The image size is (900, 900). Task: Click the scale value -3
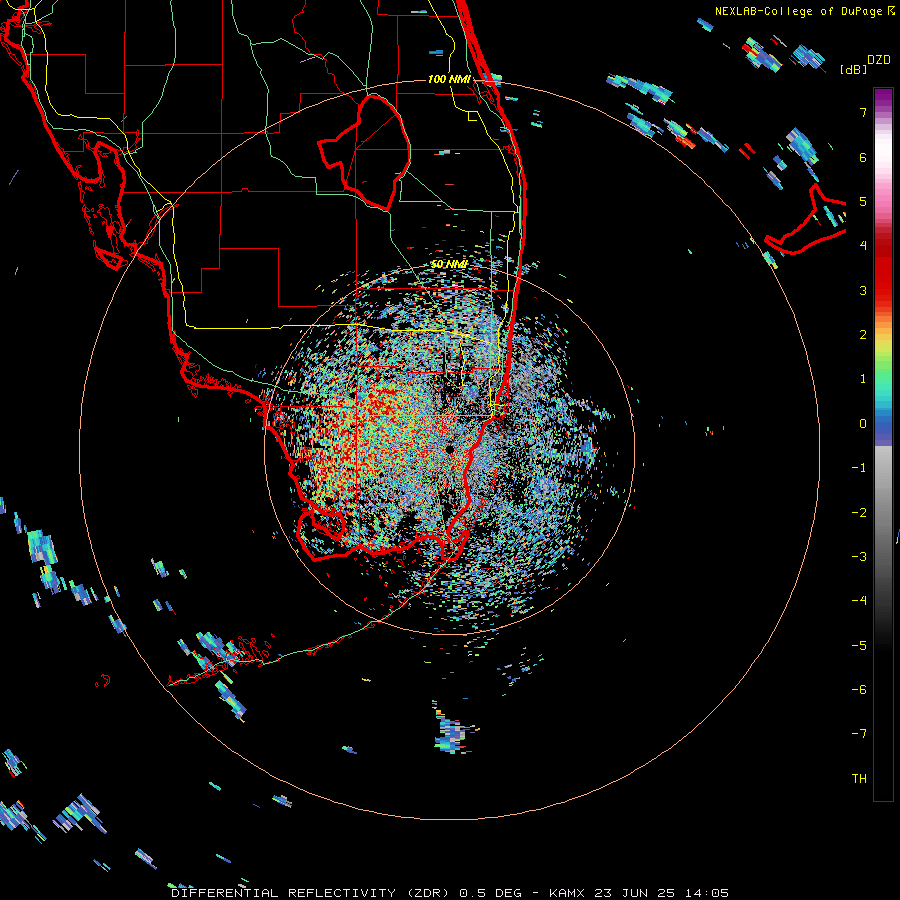(x=859, y=556)
